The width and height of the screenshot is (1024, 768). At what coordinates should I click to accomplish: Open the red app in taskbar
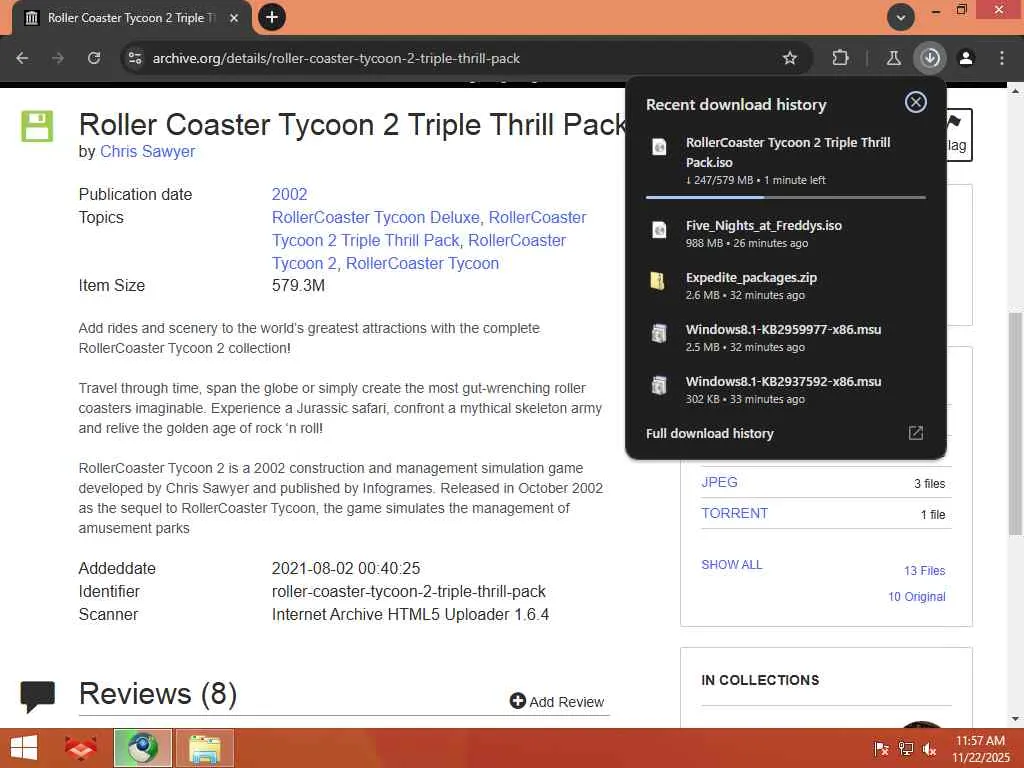pos(80,748)
